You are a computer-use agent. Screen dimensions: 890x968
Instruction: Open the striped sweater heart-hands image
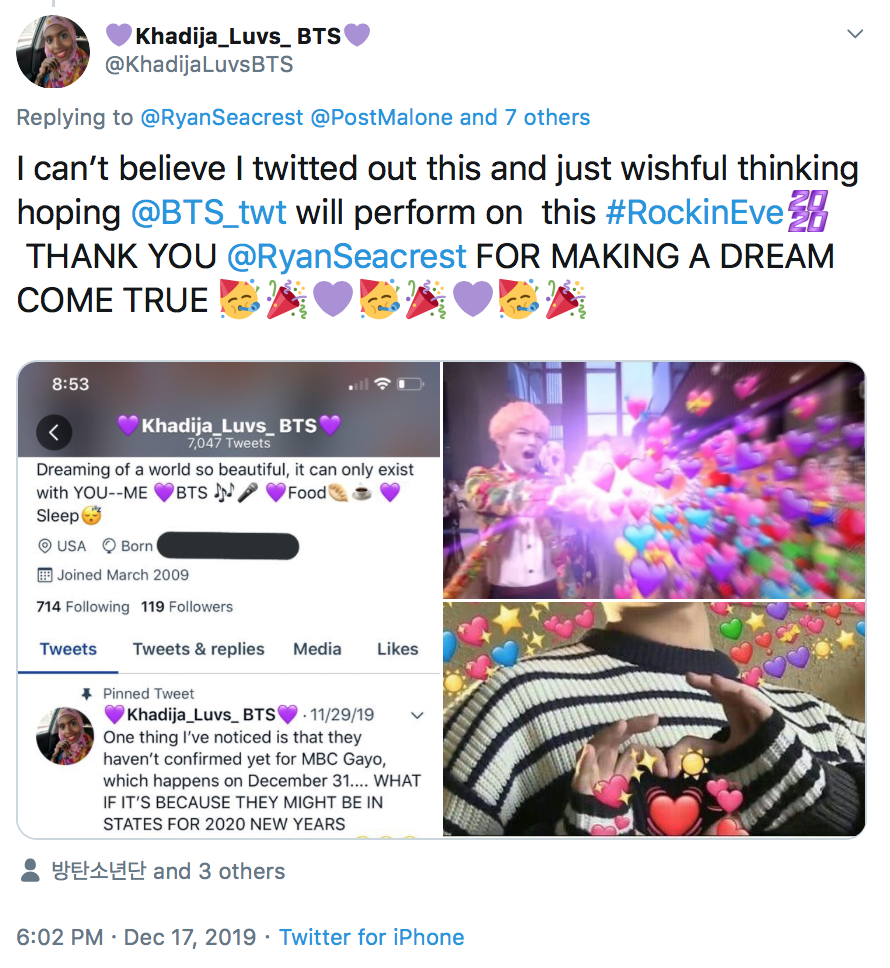pos(654,719)
